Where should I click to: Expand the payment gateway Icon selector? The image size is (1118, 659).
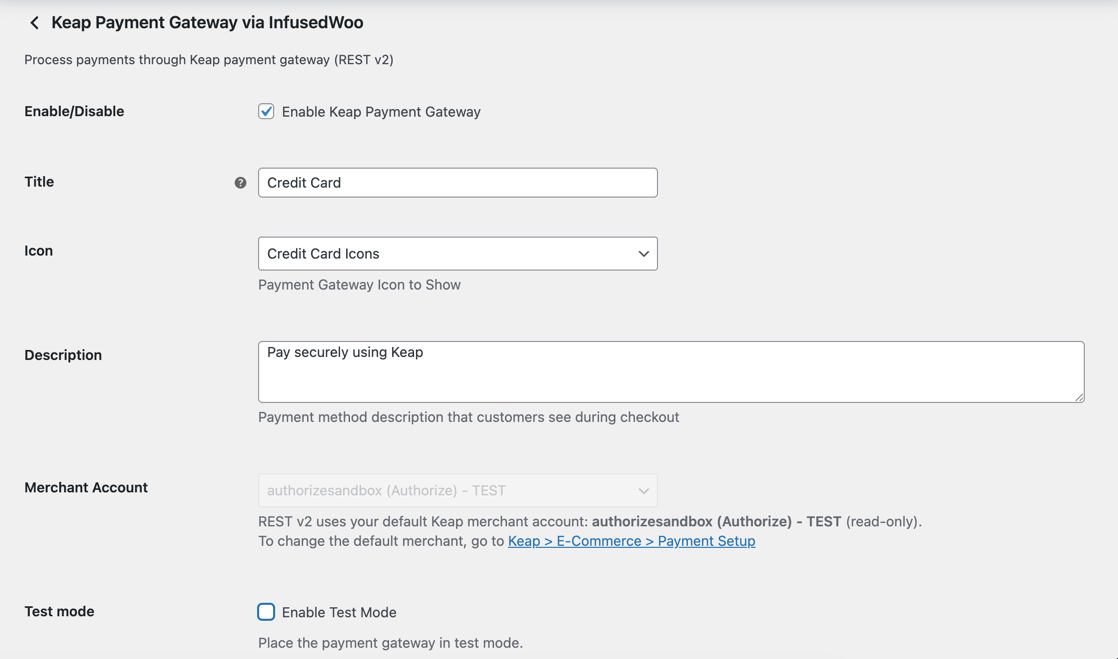[457, 253]
